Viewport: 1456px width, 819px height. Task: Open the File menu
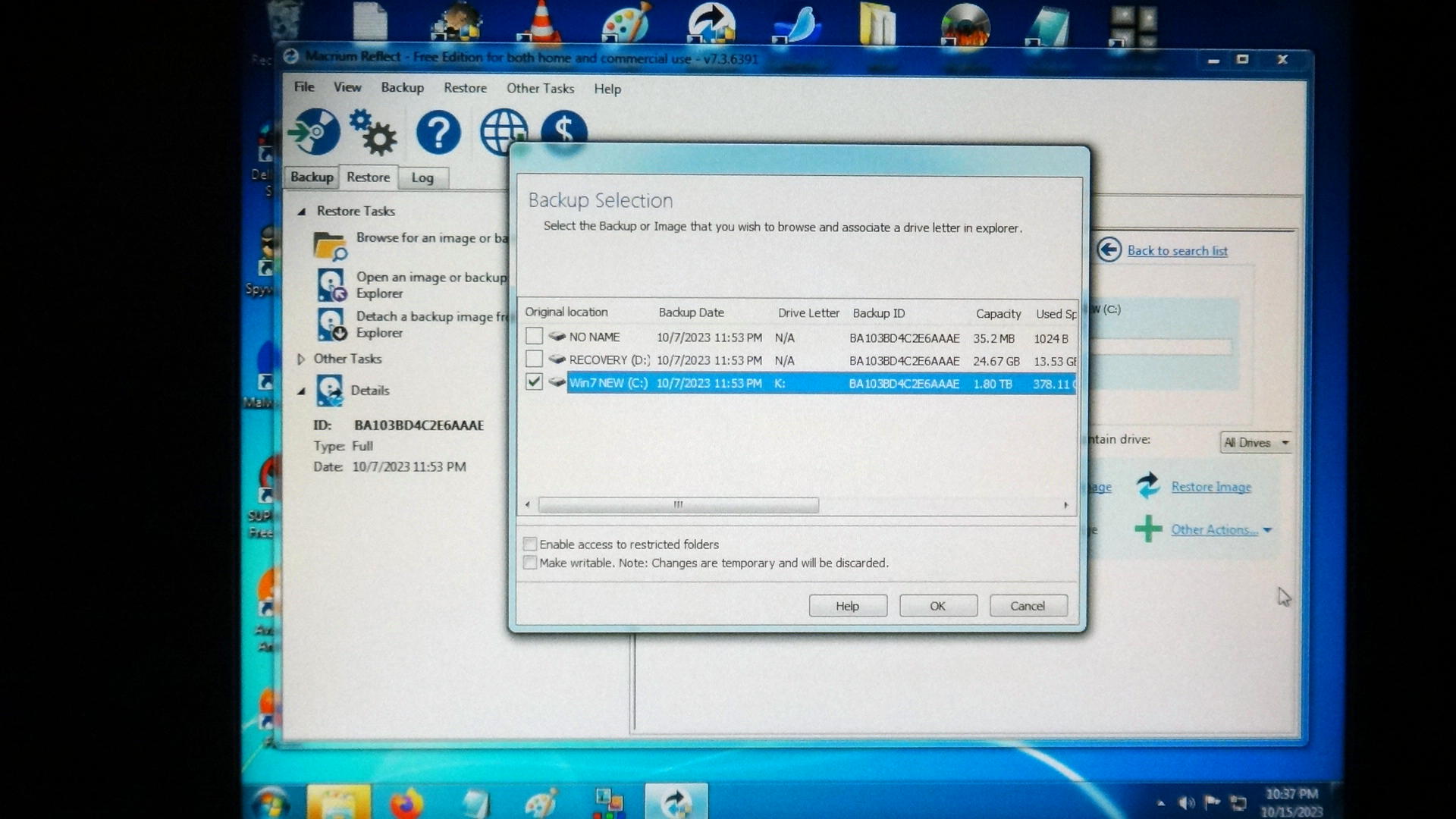304,87
